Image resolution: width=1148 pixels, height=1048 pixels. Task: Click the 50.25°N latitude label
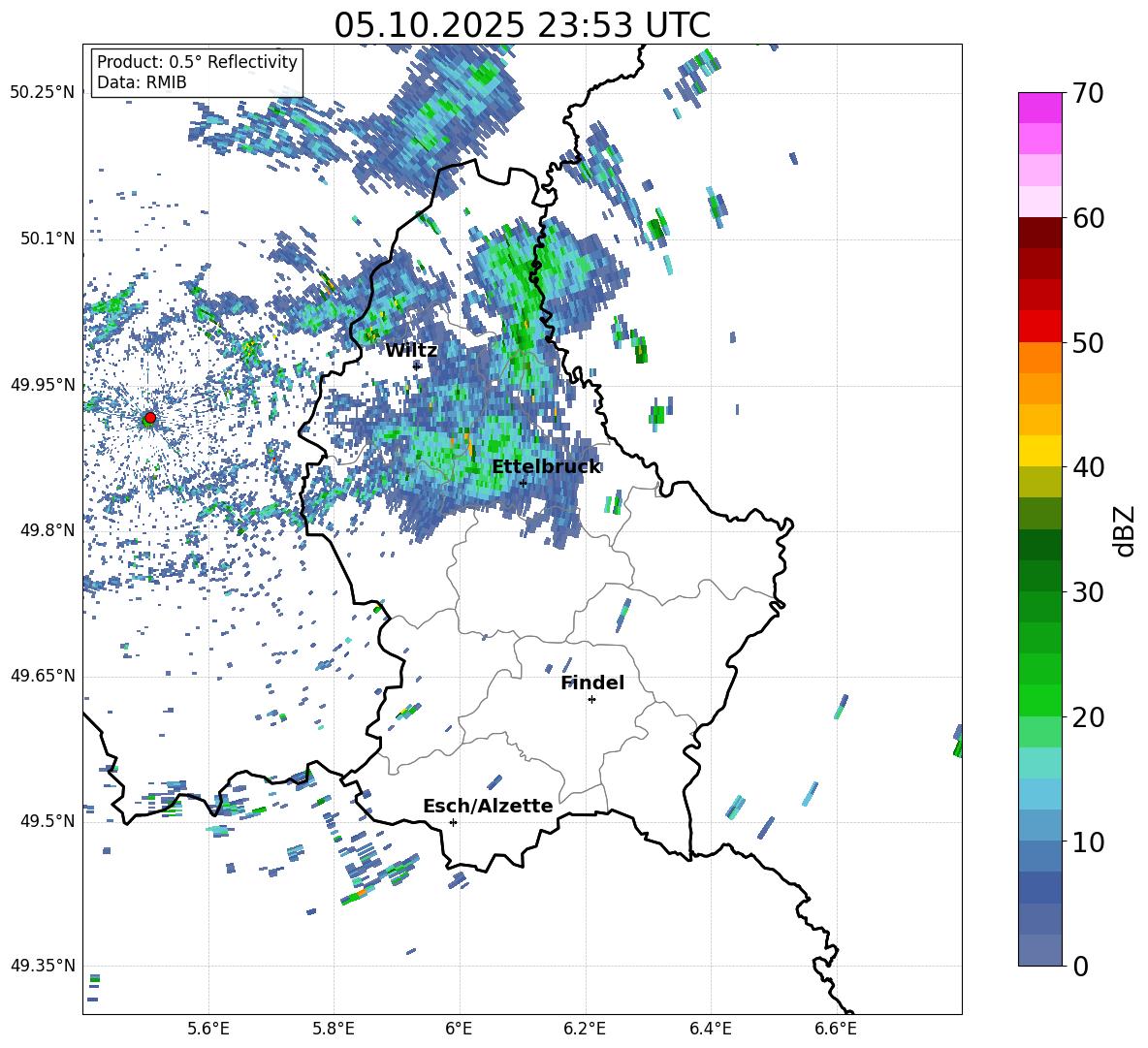pos(43,93)
